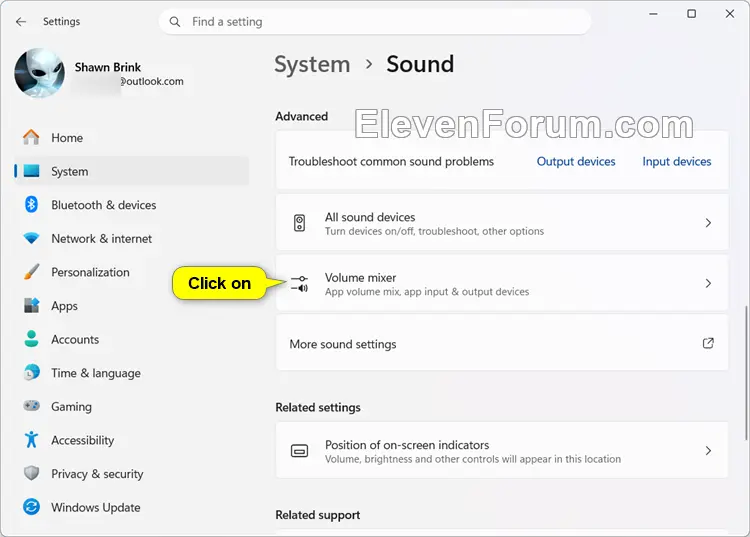The width and height of the screenshot is (750, 537).
Task: Click the Volume mixer sliders icon
Action: 299,284
